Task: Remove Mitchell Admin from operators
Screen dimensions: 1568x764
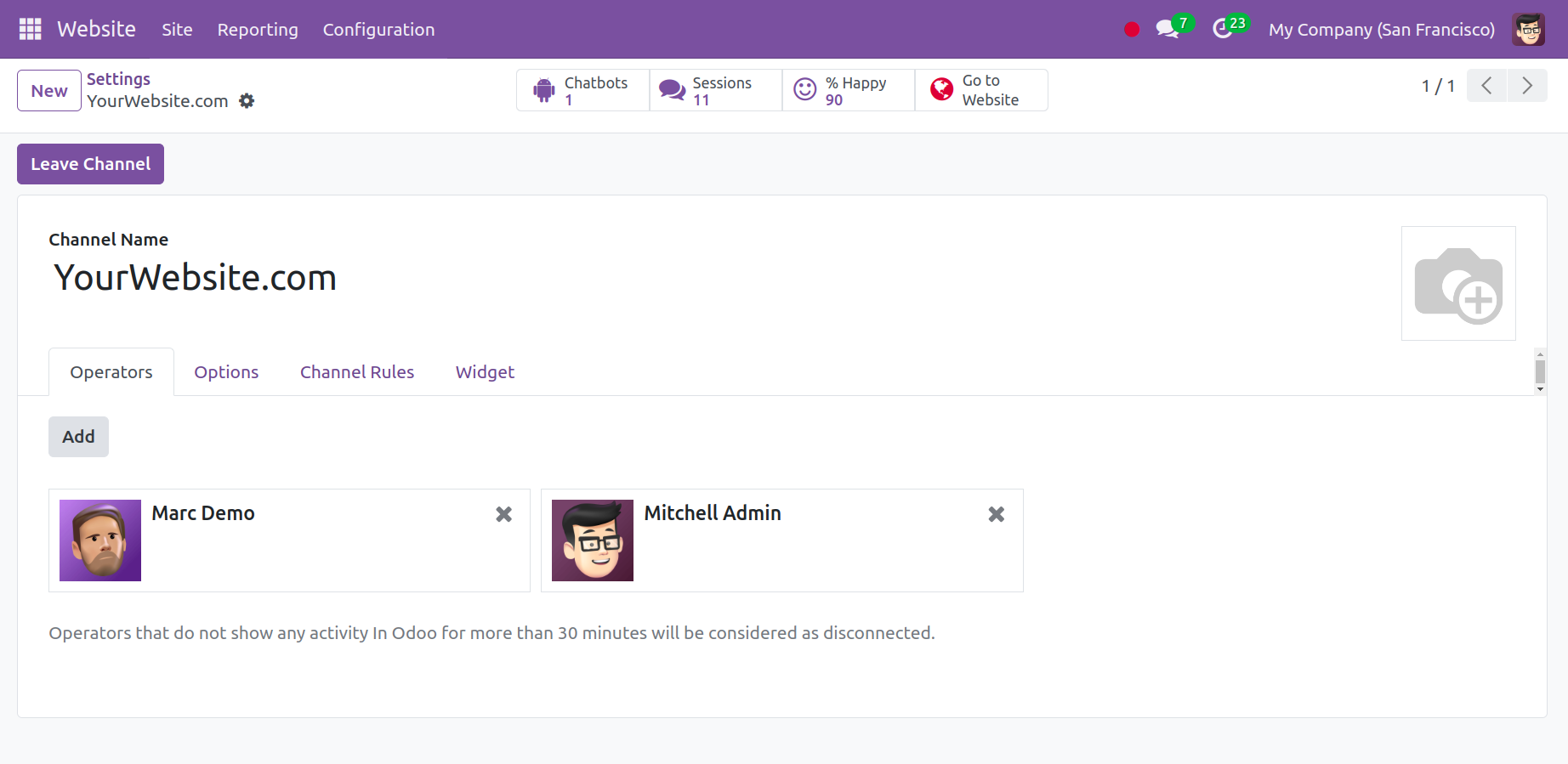Action: click(997, 514)
